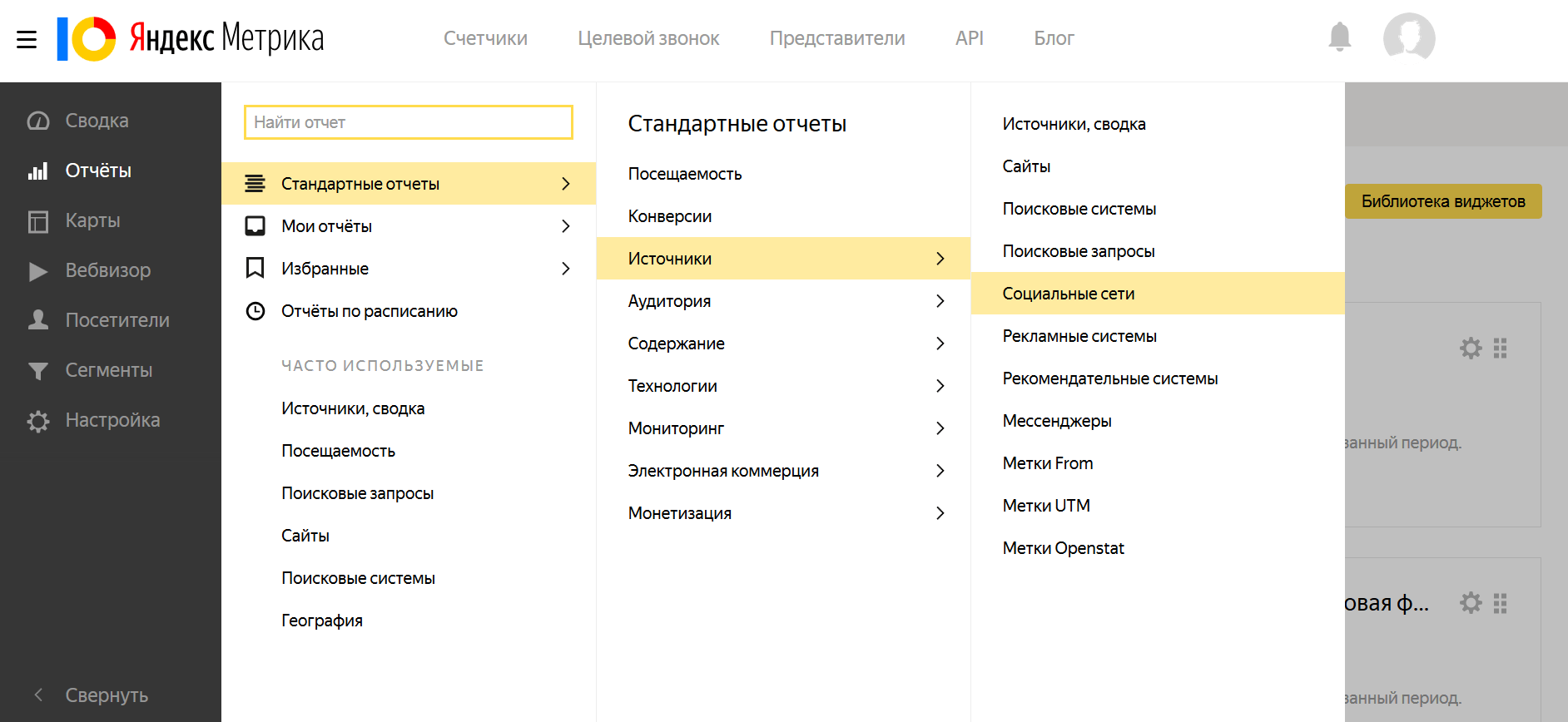This screenshot has height=722, width=1568.
Task: Go to Целевой звонок in top navigation
Action: (x=648, y=38)
